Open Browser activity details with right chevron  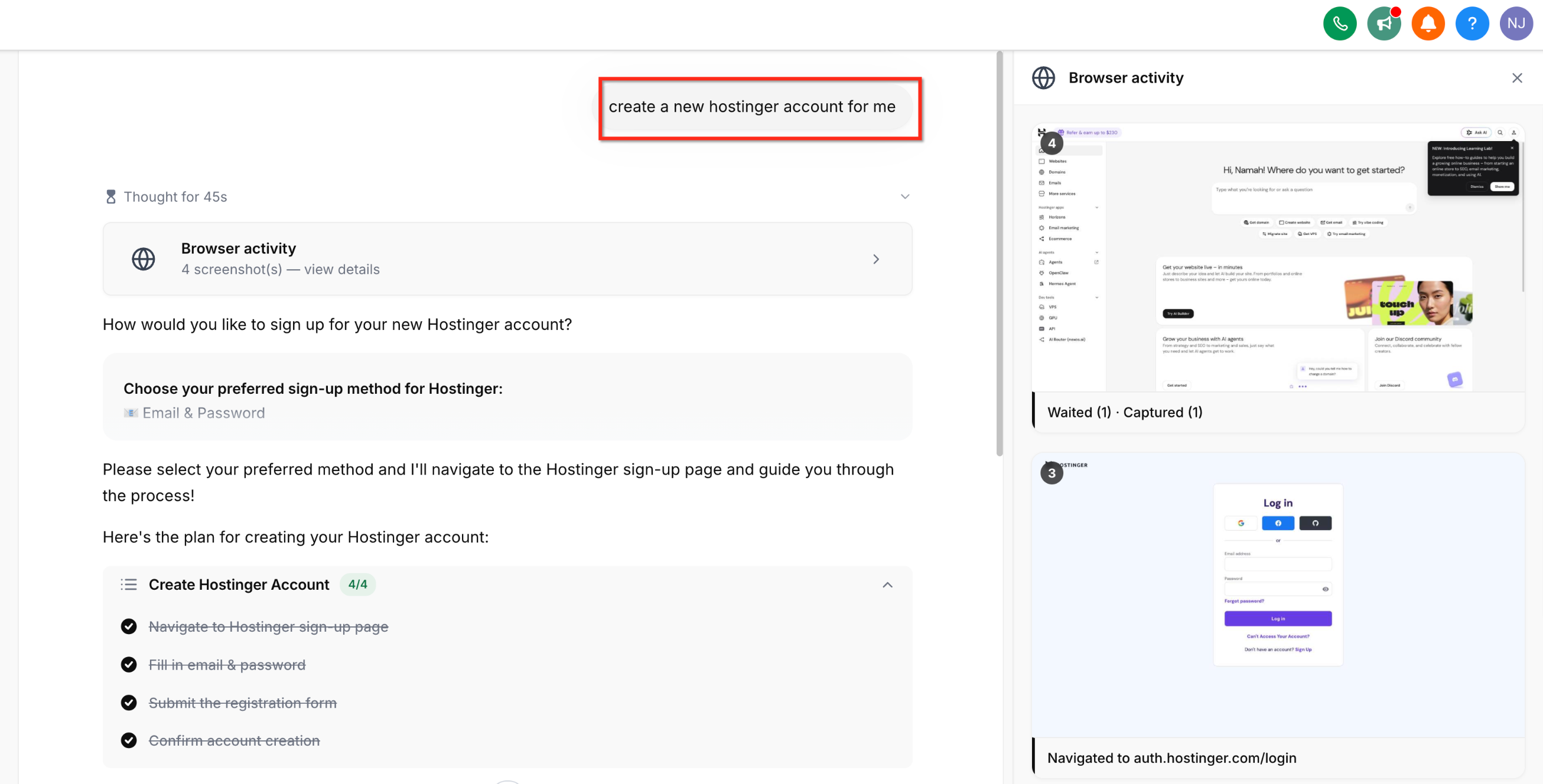(875, 259)
